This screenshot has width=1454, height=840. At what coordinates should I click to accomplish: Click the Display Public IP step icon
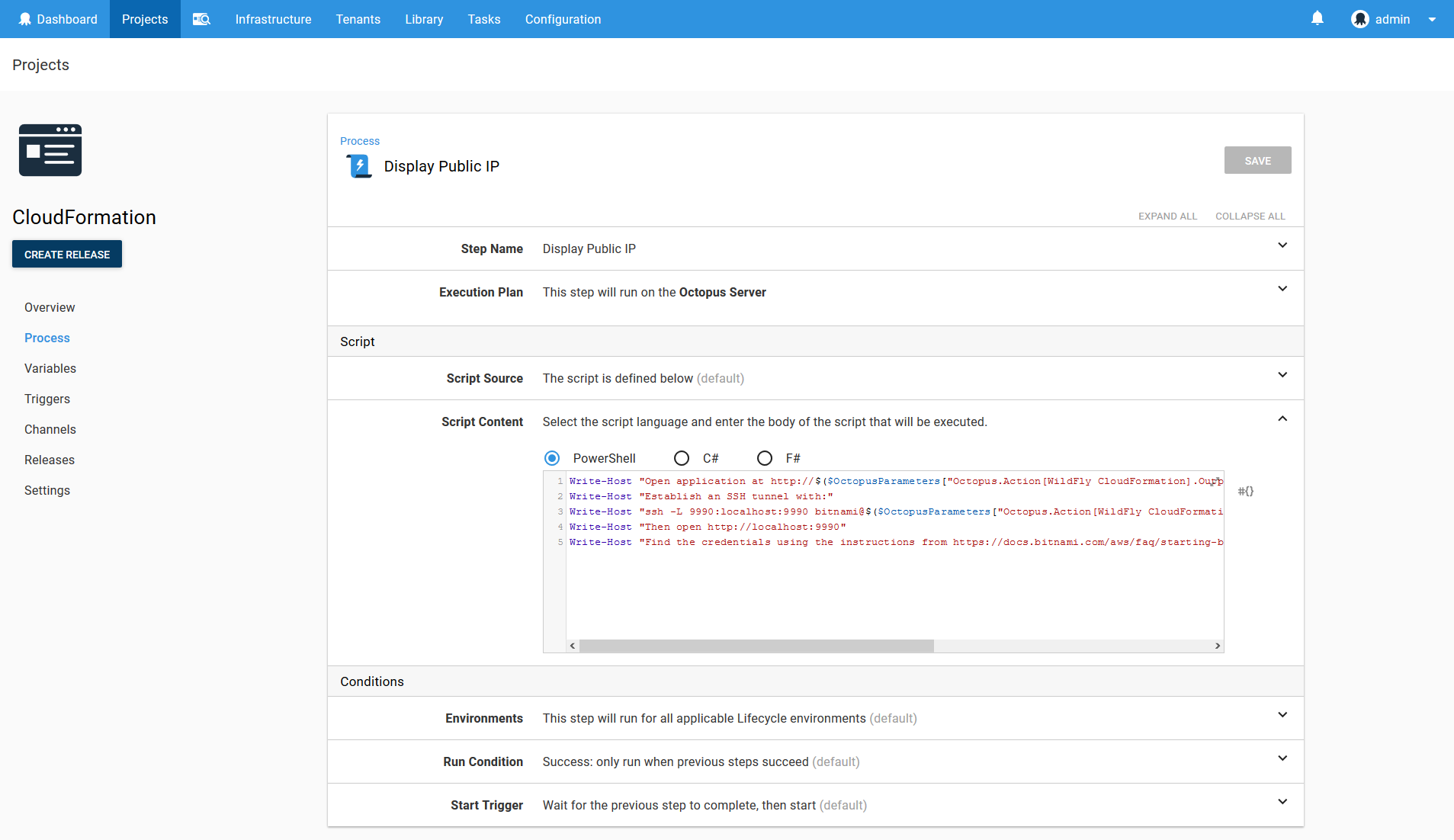coord(358,165)
